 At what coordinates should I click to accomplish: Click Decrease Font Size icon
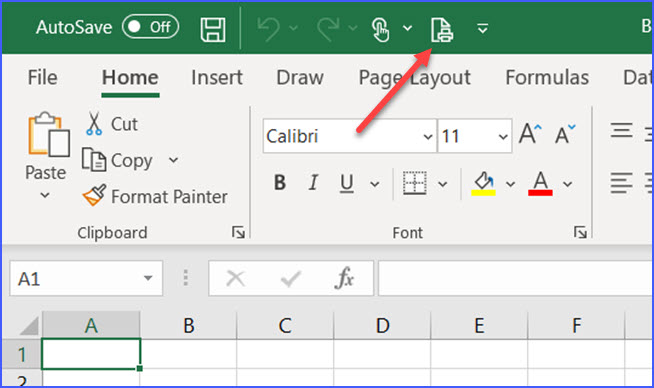tap(566, 134)
